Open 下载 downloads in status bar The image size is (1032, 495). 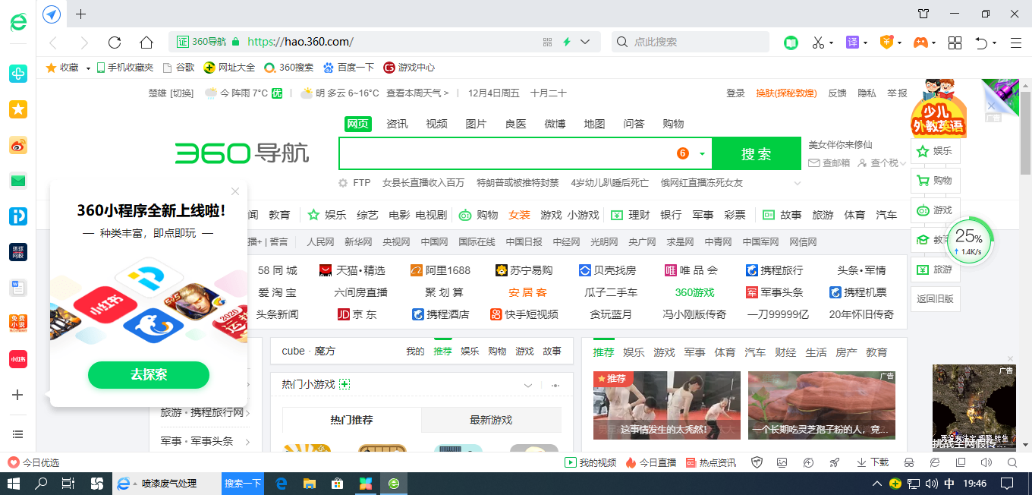click(873, 463)
